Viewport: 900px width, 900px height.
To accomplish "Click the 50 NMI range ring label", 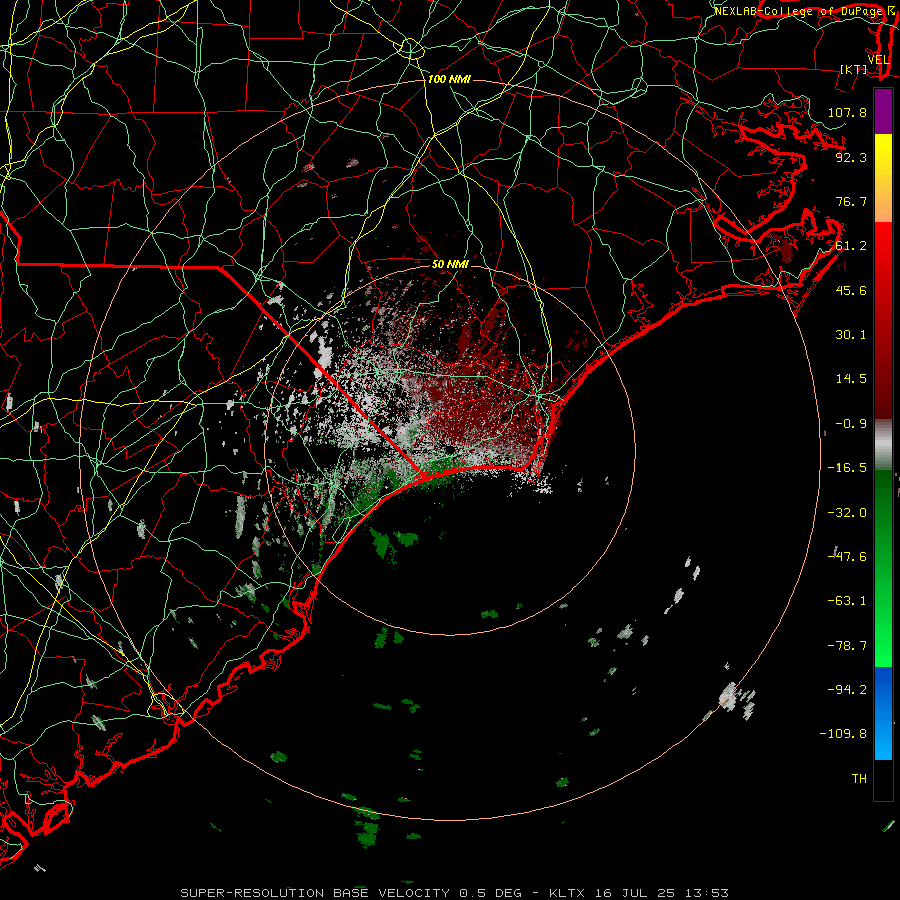I will pyautogui.click(x=450, y=264).
